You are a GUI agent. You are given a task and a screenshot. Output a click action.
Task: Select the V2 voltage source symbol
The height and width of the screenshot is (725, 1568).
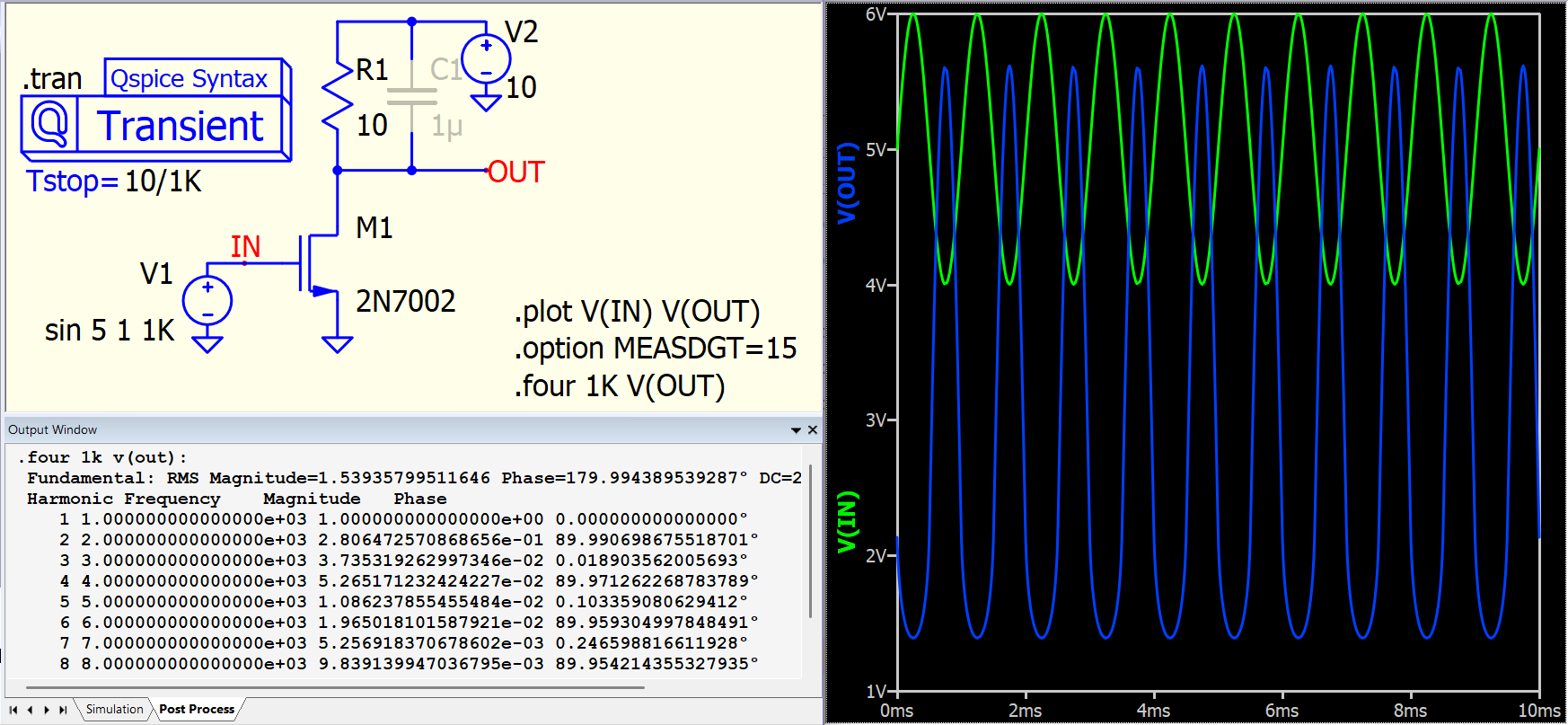486,59
